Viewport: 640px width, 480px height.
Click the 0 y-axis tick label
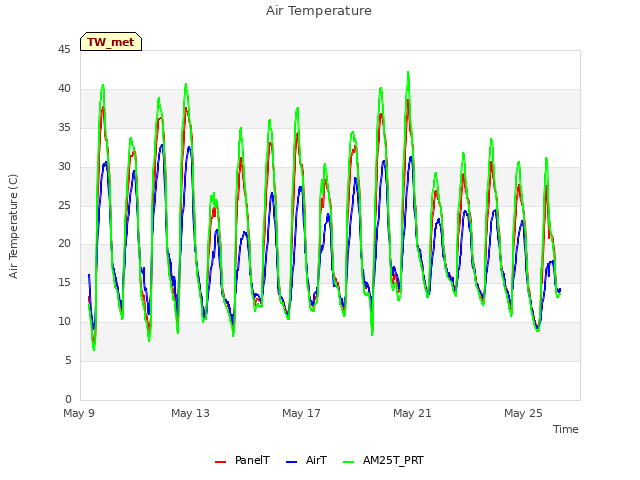point(68,399)
